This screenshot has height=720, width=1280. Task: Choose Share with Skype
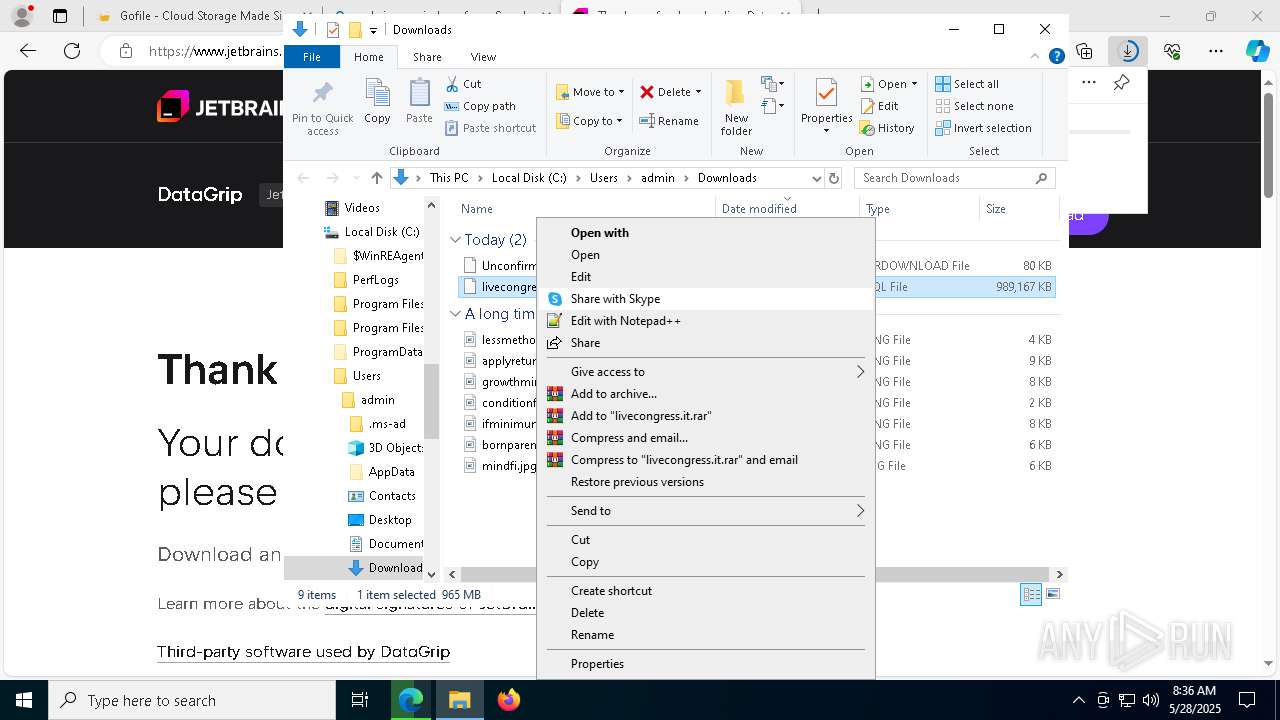(706, 299)
